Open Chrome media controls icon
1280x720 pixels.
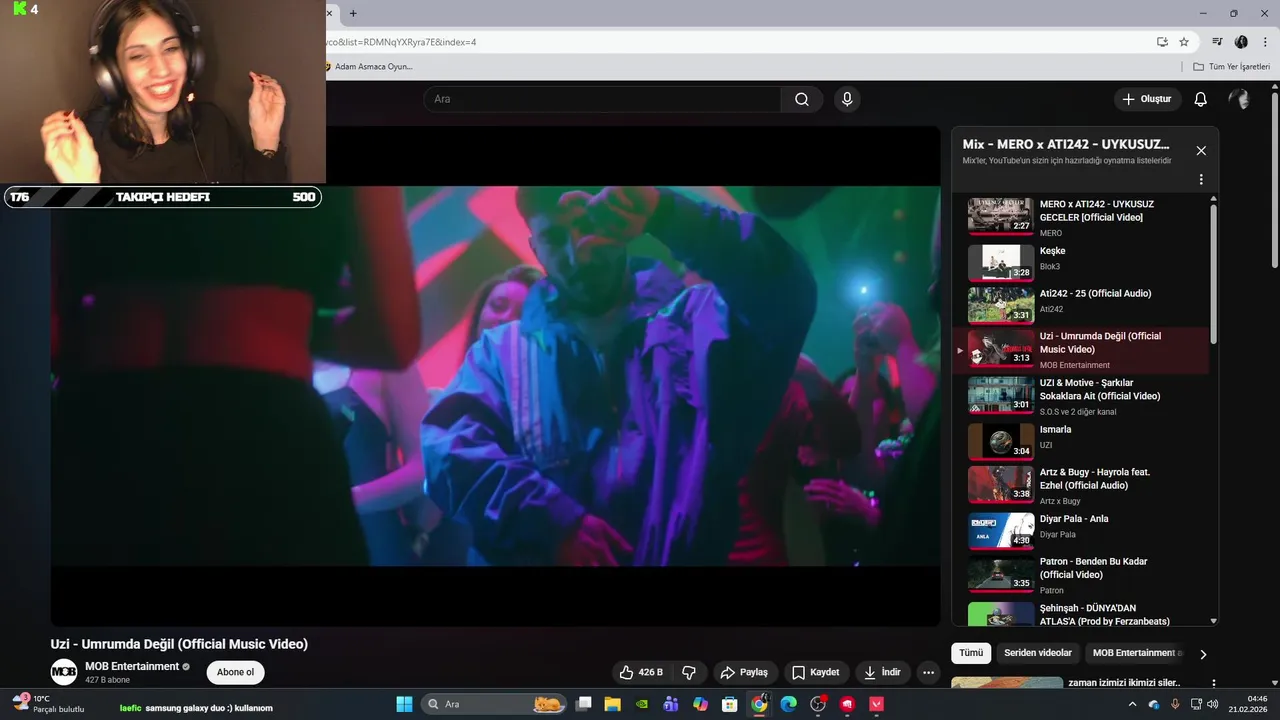tap(1217, 42)
